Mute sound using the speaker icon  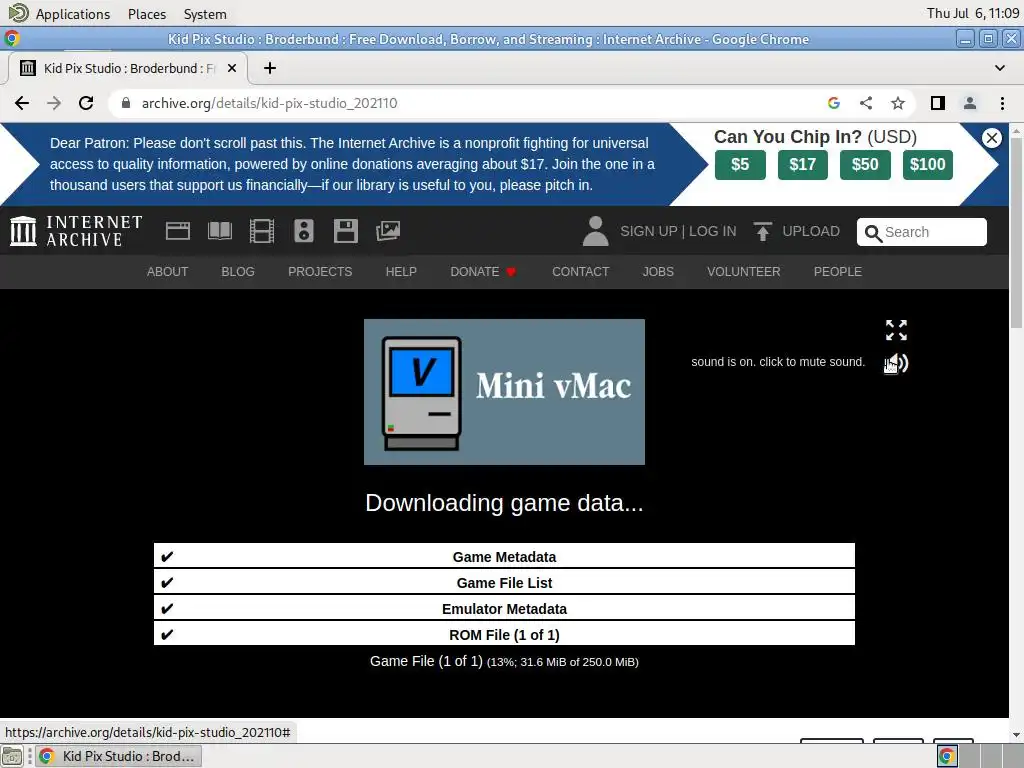click(897, 363)
